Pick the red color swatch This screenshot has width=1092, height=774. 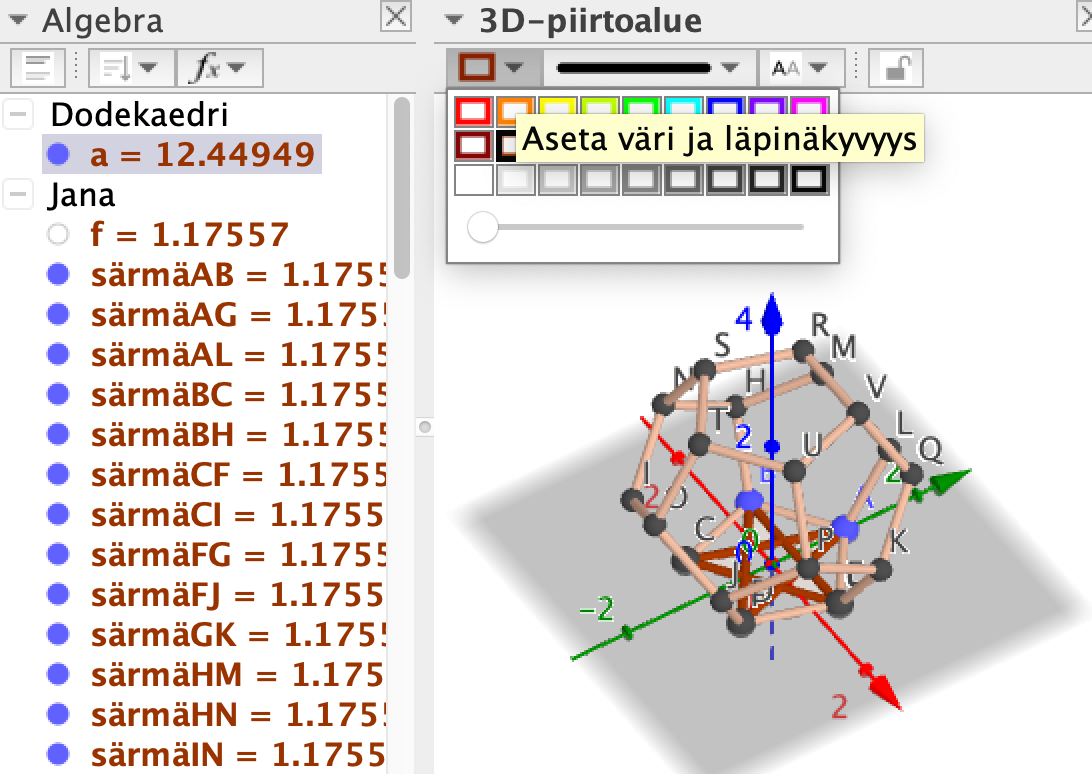(x=473, y=109)
